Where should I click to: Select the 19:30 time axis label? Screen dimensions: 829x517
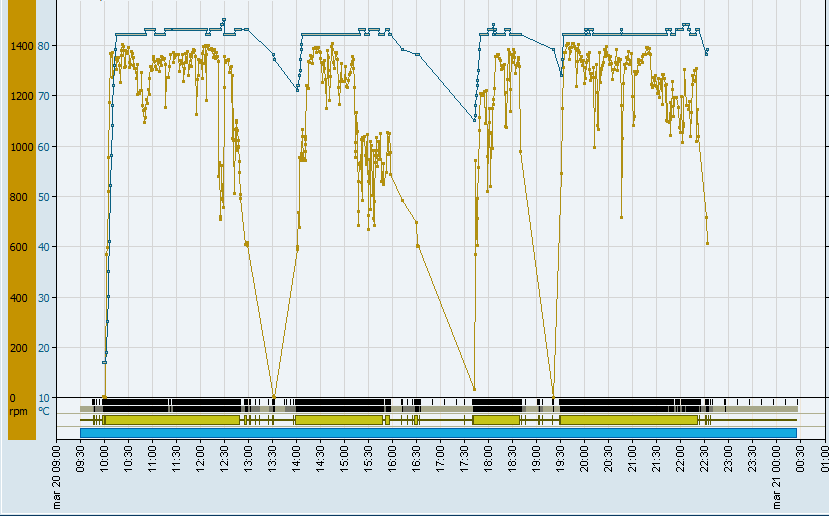click(560, 459)
